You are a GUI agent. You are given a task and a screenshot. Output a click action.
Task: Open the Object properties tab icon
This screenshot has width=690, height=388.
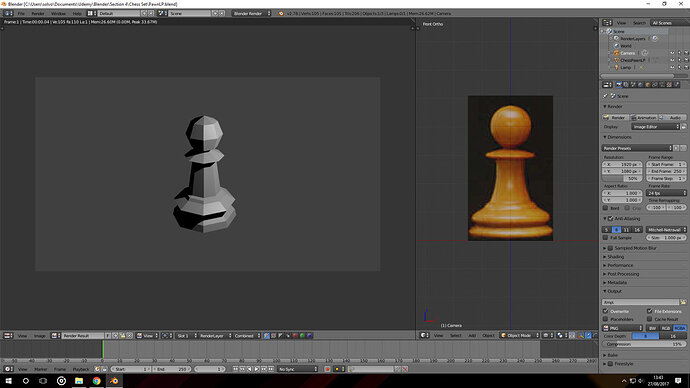click(x=647, y=84)
